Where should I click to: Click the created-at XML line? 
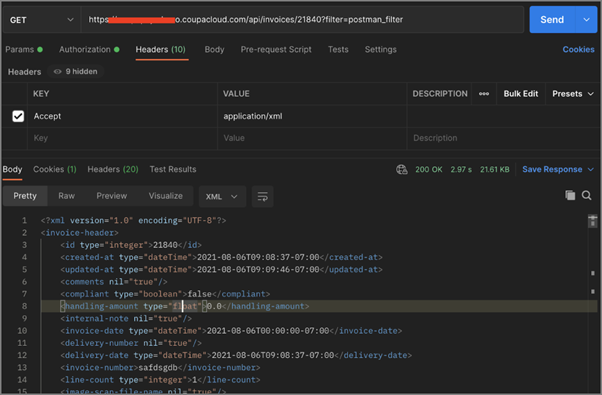(221, 257)
